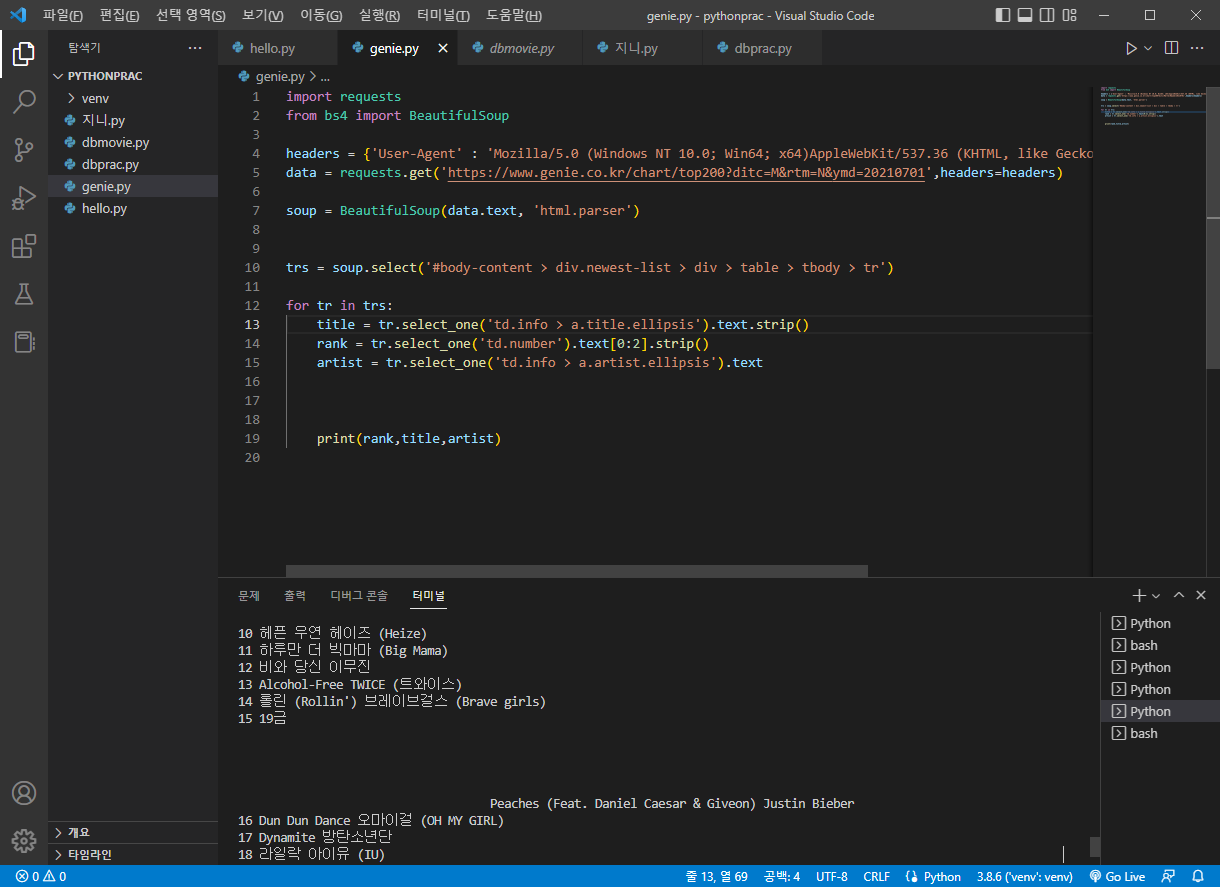
Task: Open the 선택 영역 menu
Action: (x=191, y=16)
